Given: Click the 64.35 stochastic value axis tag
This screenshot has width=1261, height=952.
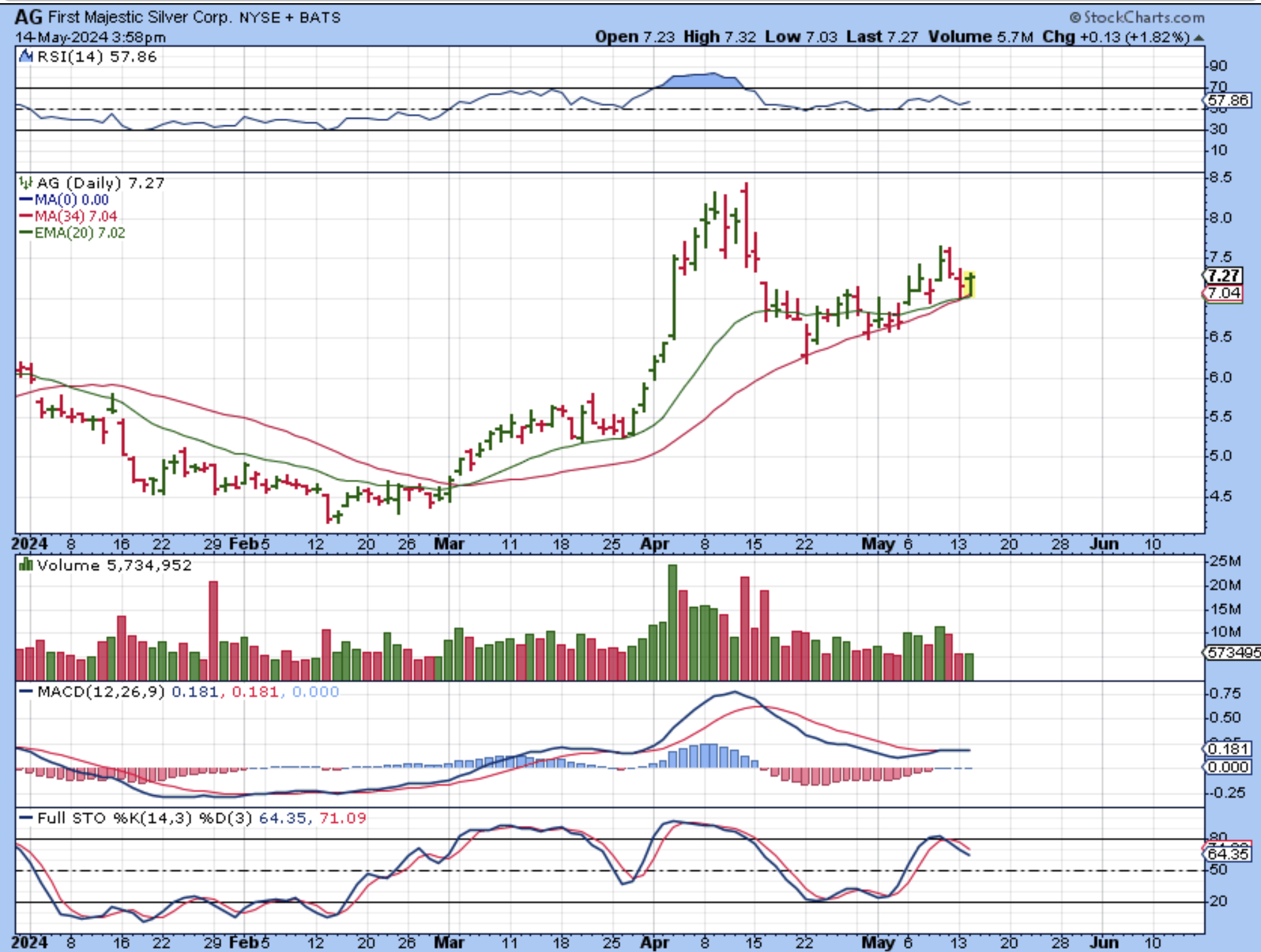Looking at the screenshot, I should (1227, 854).
